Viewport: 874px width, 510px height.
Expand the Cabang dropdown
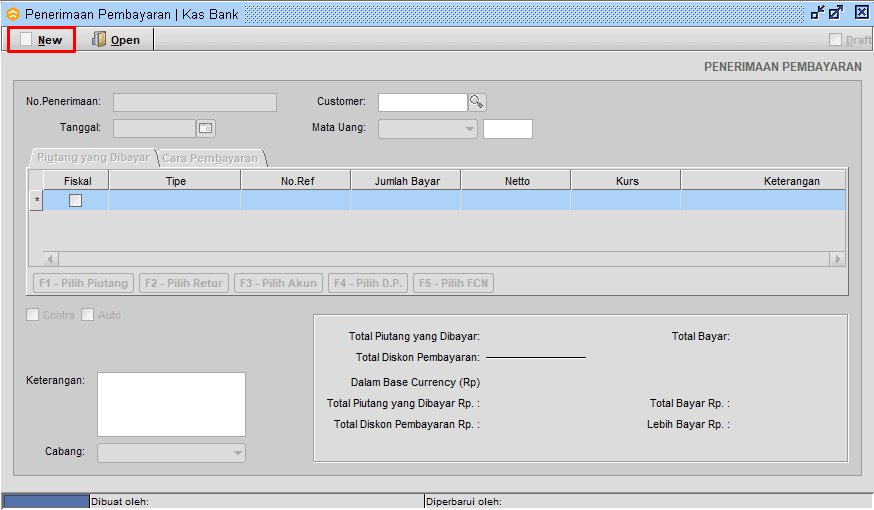click(238, 453)
